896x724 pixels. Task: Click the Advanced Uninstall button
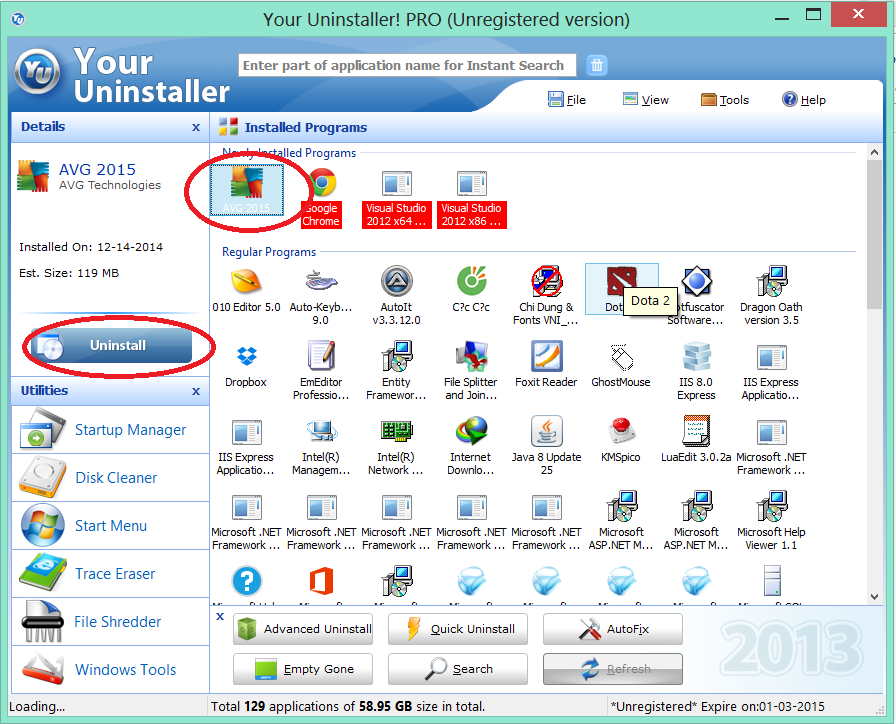click(303, 629)
